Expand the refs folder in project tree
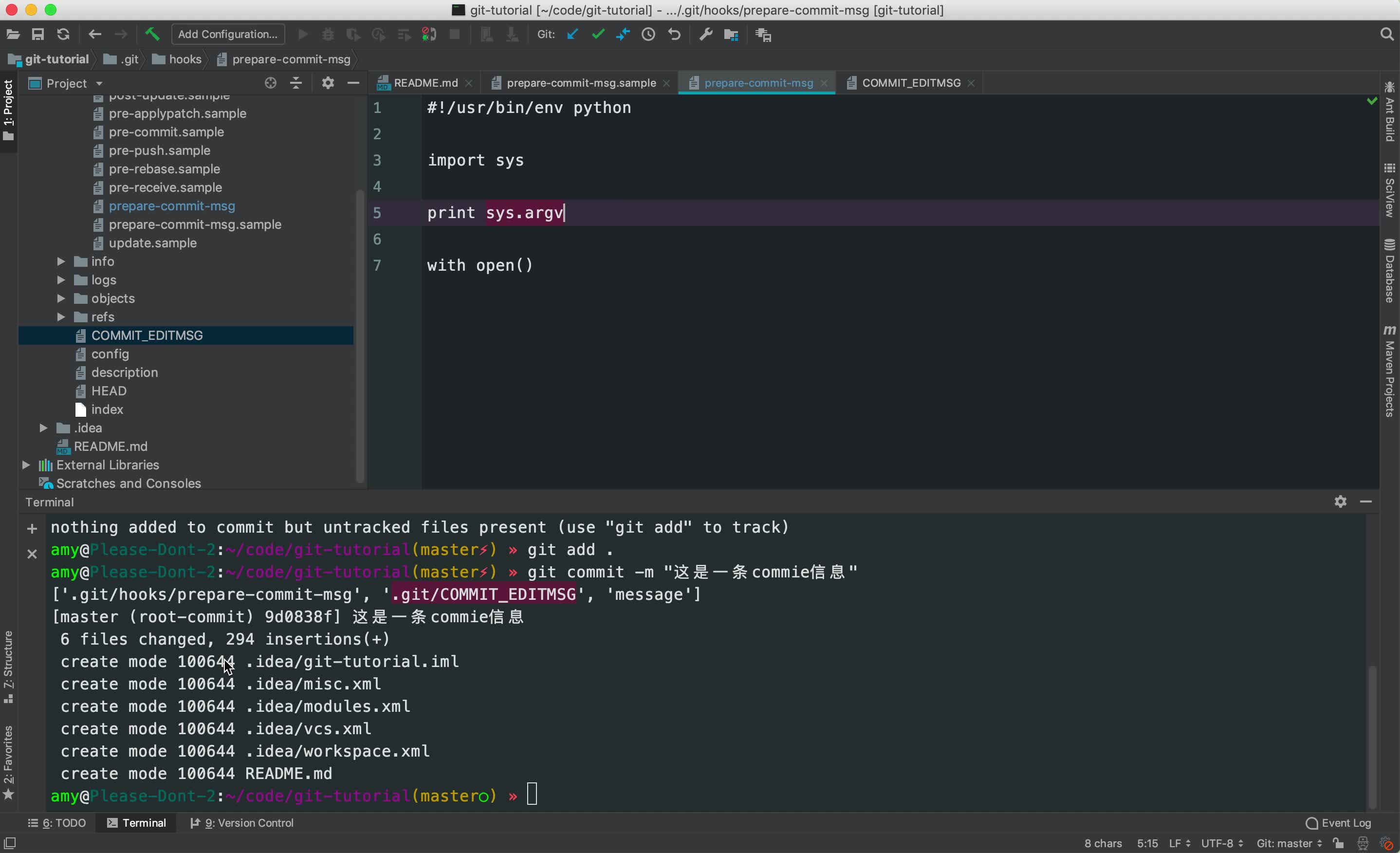 [x=60, y=316]
